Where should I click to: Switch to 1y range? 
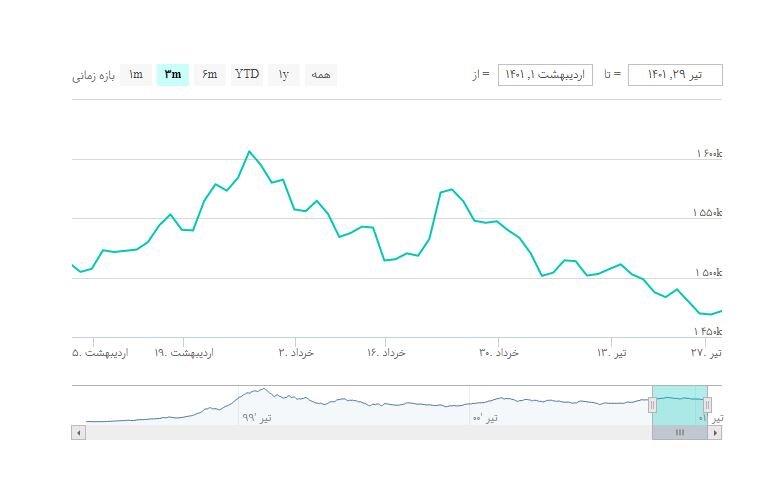(283, 75)
